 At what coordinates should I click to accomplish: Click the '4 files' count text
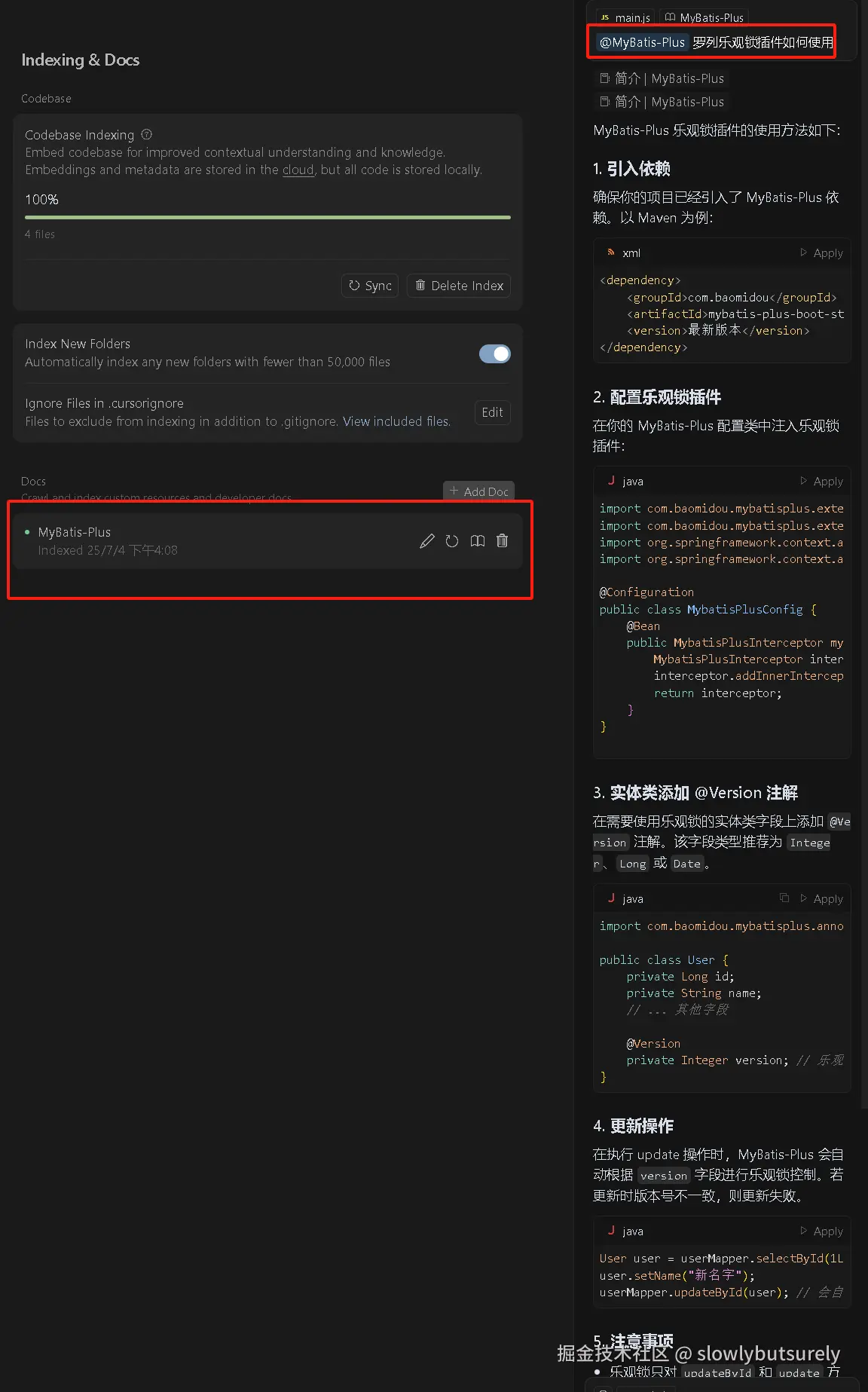(x=39, y=234)
